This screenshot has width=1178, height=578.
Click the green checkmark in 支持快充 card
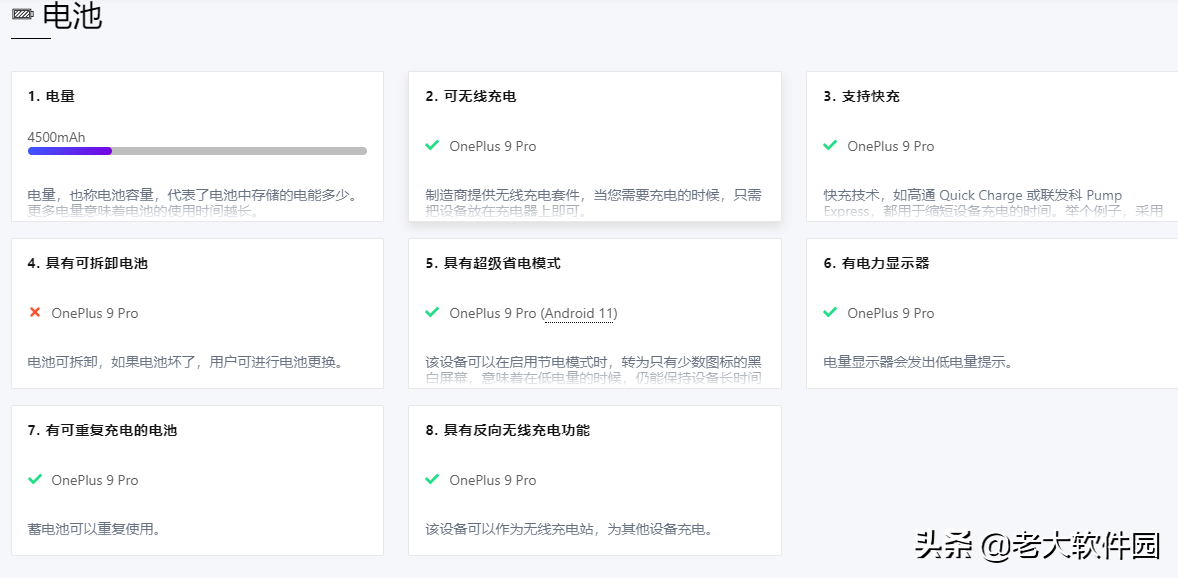[830, 145]
